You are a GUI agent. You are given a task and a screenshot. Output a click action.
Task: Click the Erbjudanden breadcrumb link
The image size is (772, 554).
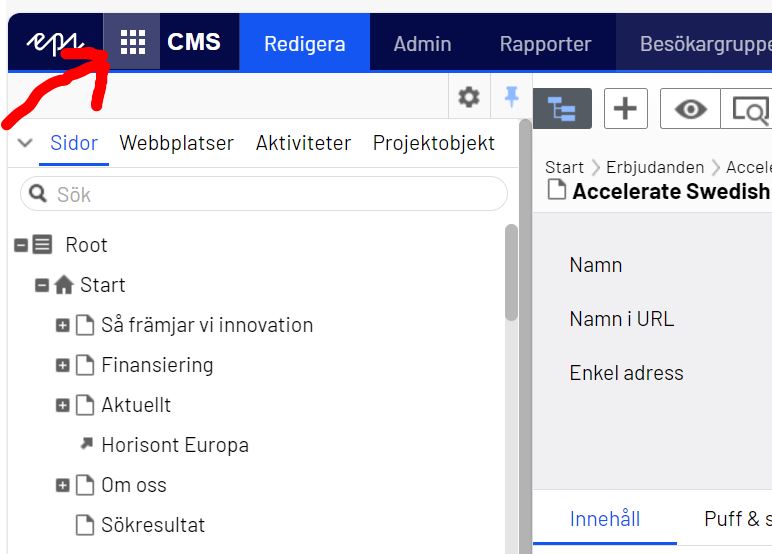coord(654,167)
